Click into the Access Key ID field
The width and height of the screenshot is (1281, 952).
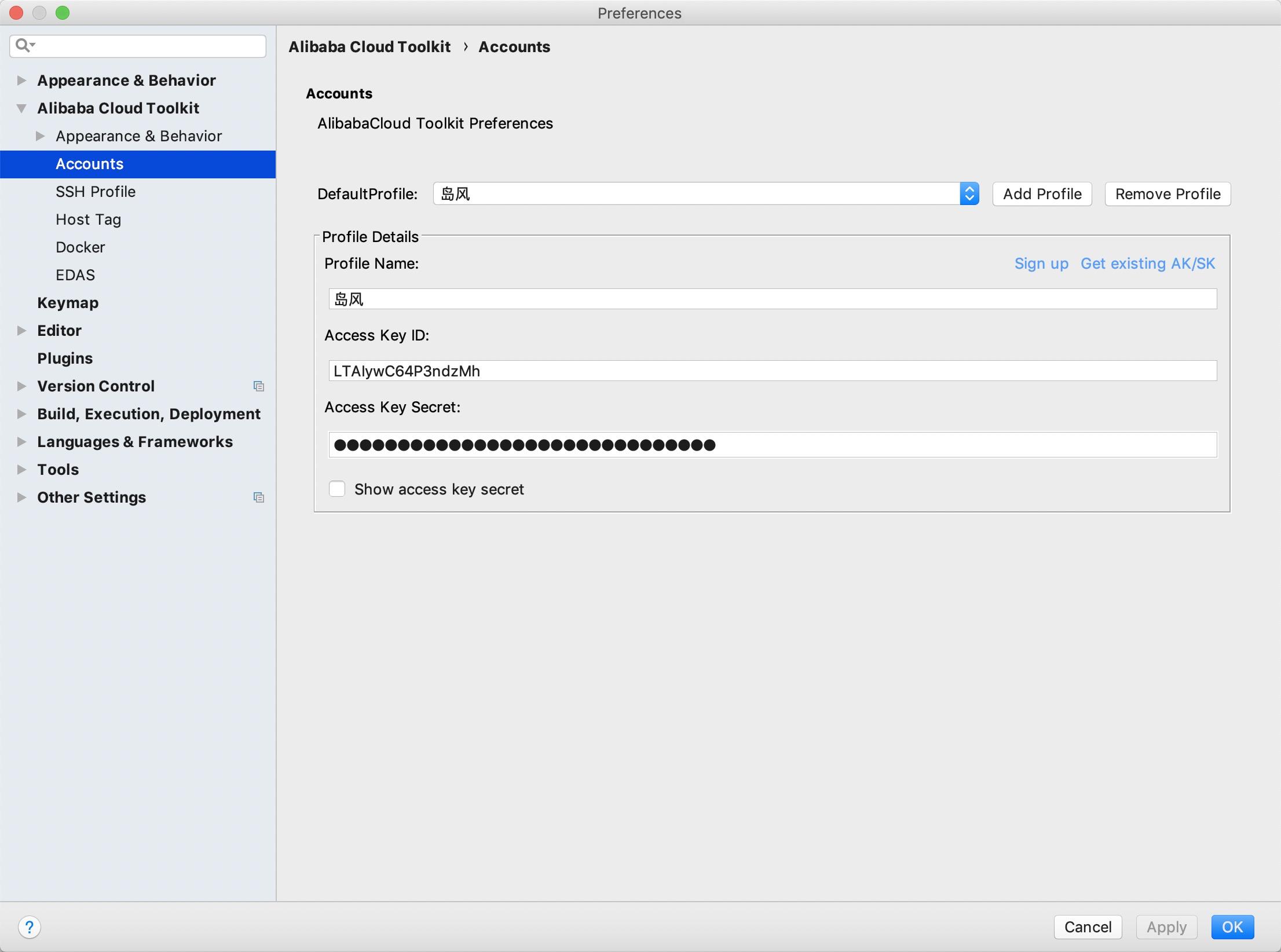pyautogui.click(x=773, y=371)
